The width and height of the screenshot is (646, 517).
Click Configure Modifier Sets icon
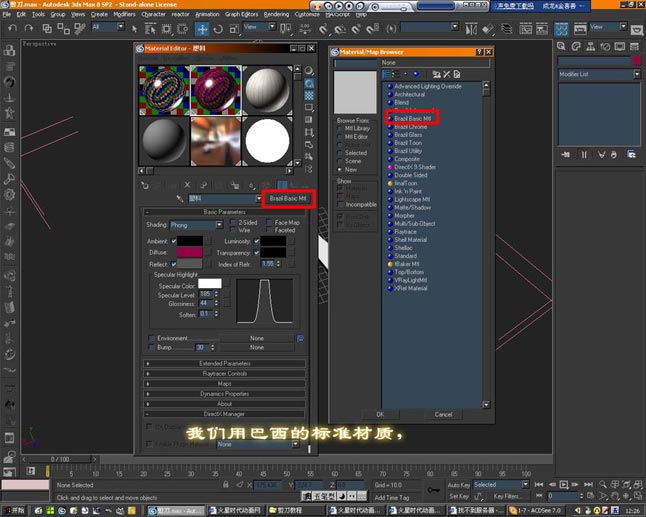[x=631, y=154]
